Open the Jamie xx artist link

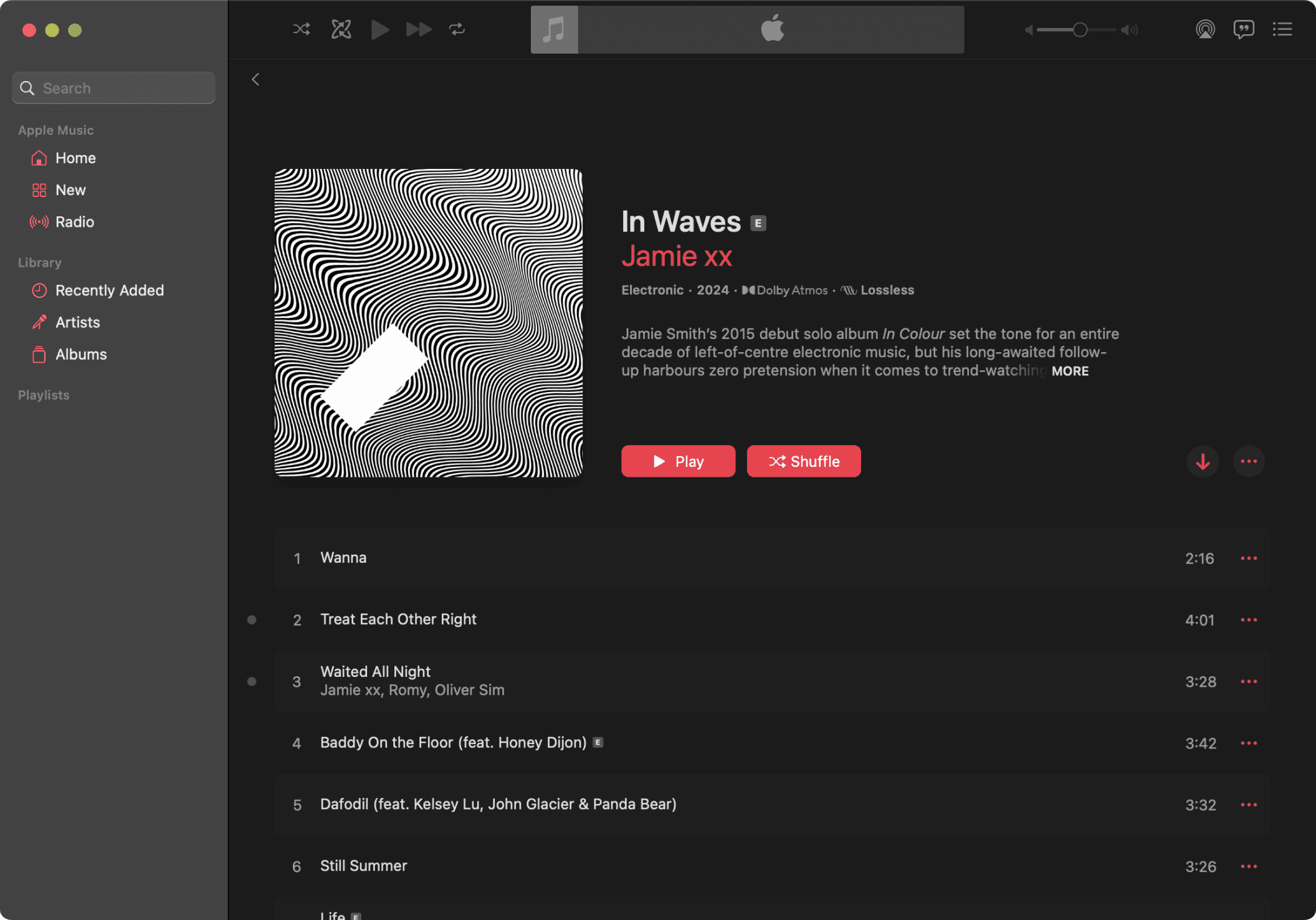pos(677,256)
